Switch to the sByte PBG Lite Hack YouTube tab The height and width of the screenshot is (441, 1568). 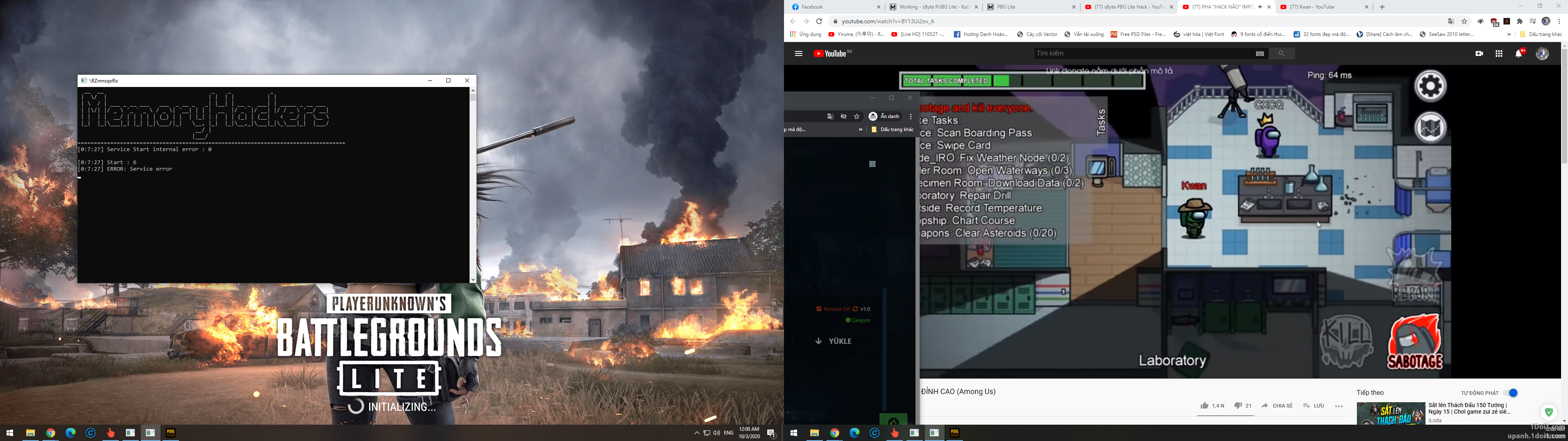pos(1129,7)
